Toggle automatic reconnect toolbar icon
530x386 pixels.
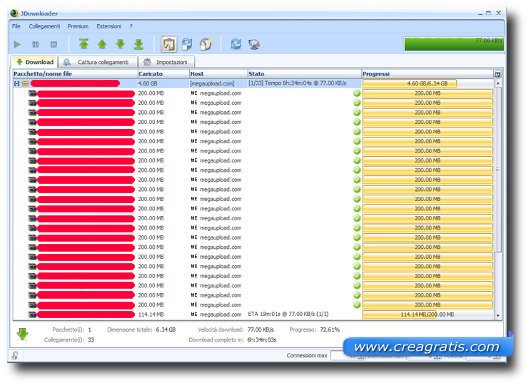click(x=187, y=44)
